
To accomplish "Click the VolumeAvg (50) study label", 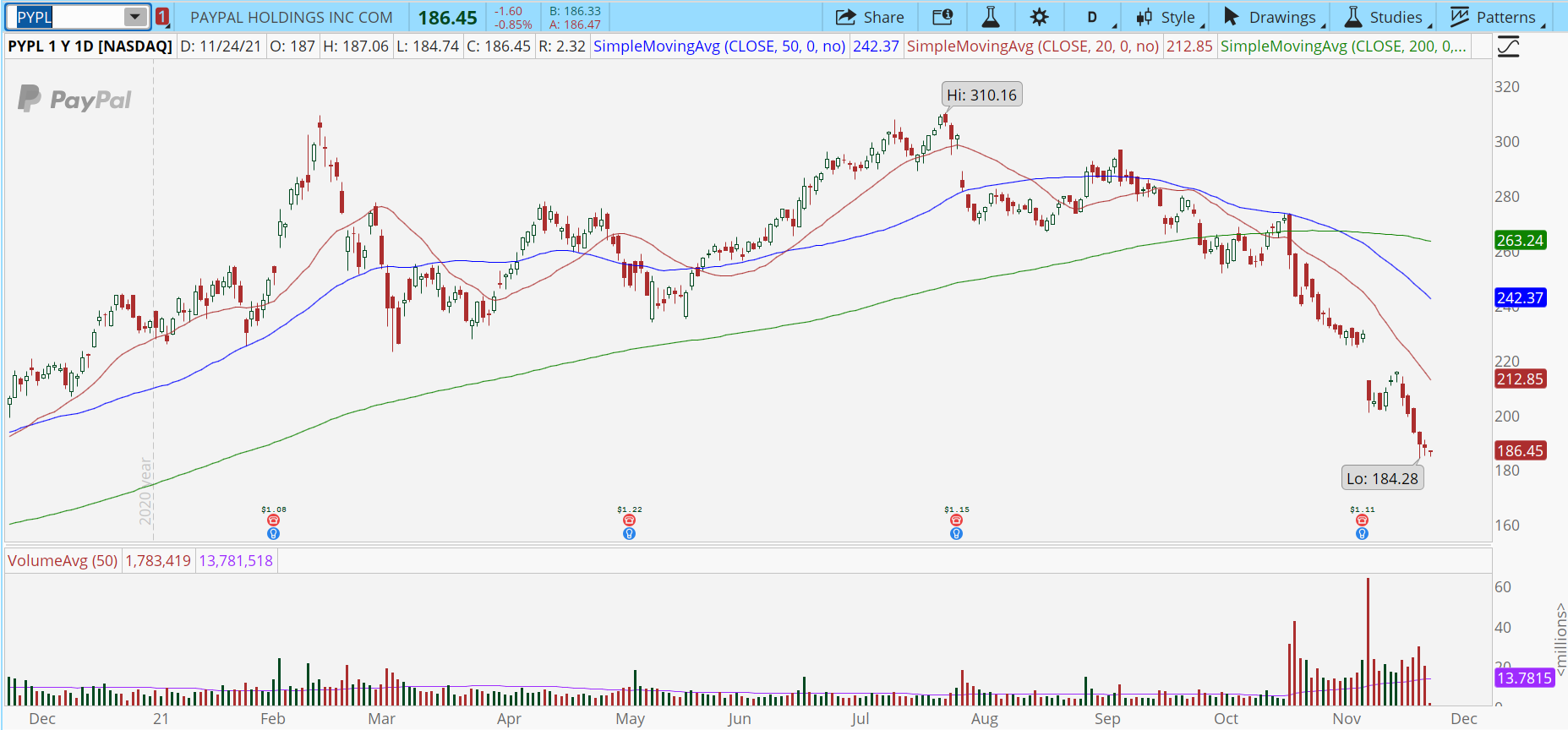I will pyautogui.click(x=63, y=561).
